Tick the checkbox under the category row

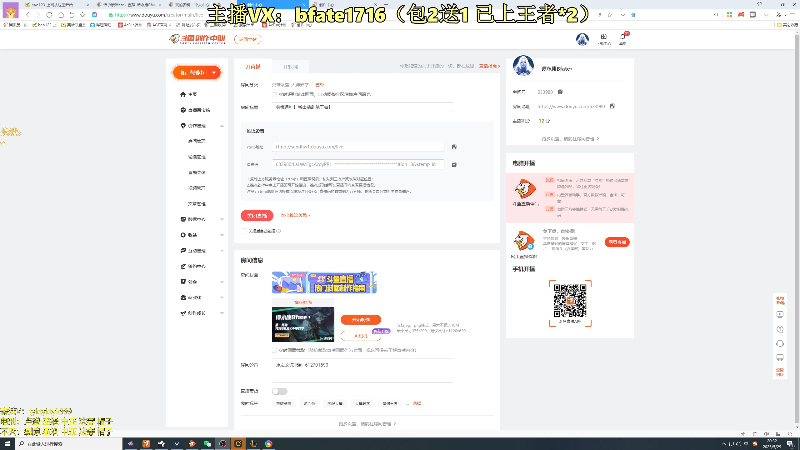point(274,94)
